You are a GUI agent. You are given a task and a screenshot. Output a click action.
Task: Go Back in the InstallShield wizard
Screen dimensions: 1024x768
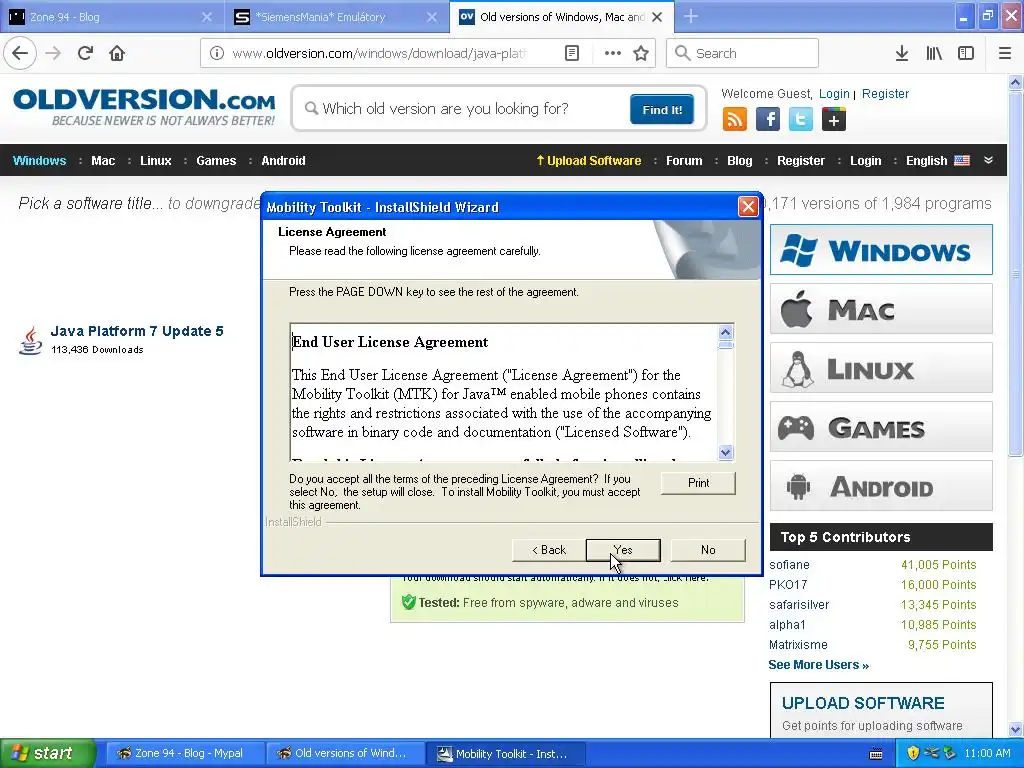pos(549,550)
